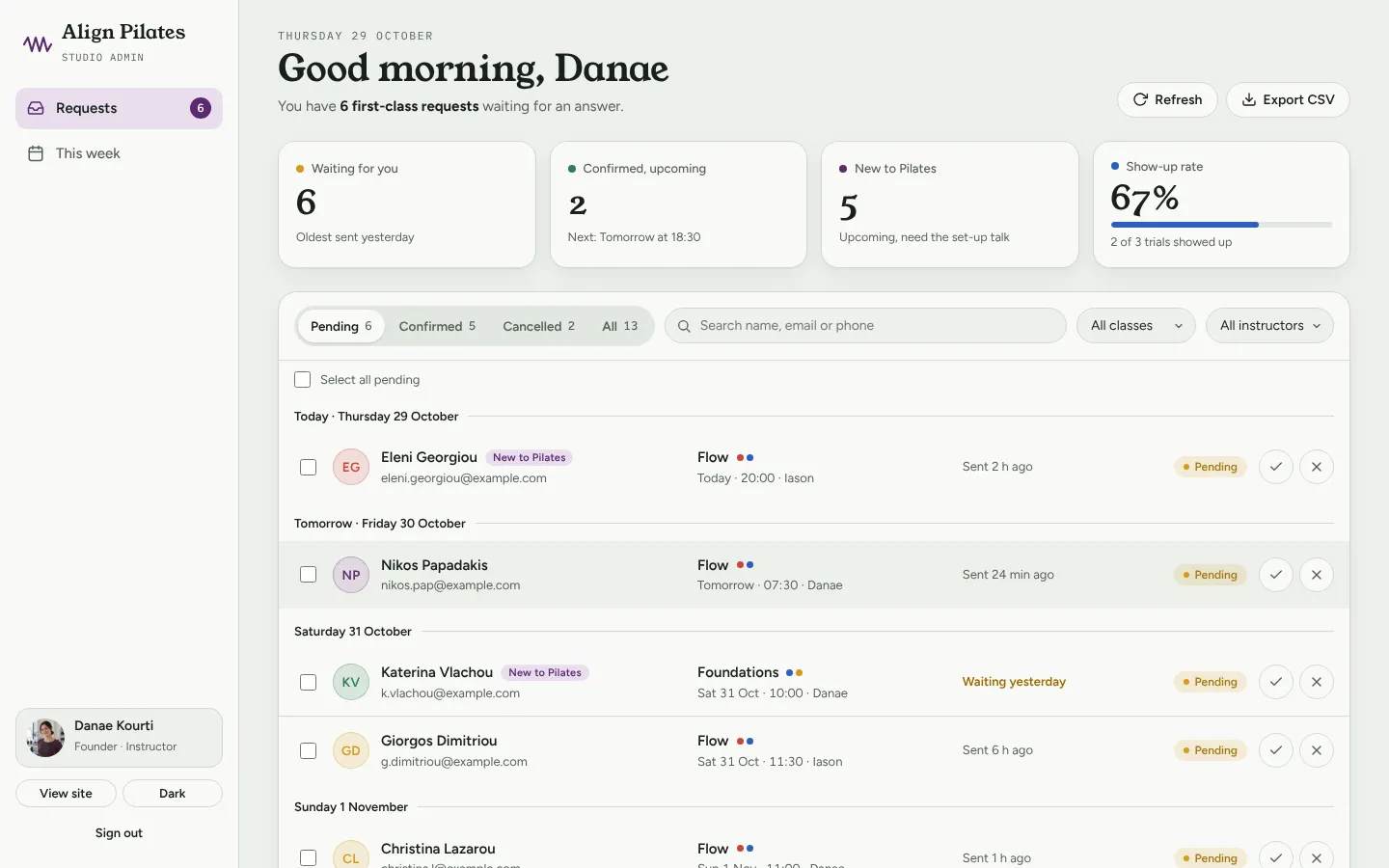Confirm Katerina Vlachou's Foundations request
The width and height of the screenshot is (1389, 868).
tap(1275, 682)
